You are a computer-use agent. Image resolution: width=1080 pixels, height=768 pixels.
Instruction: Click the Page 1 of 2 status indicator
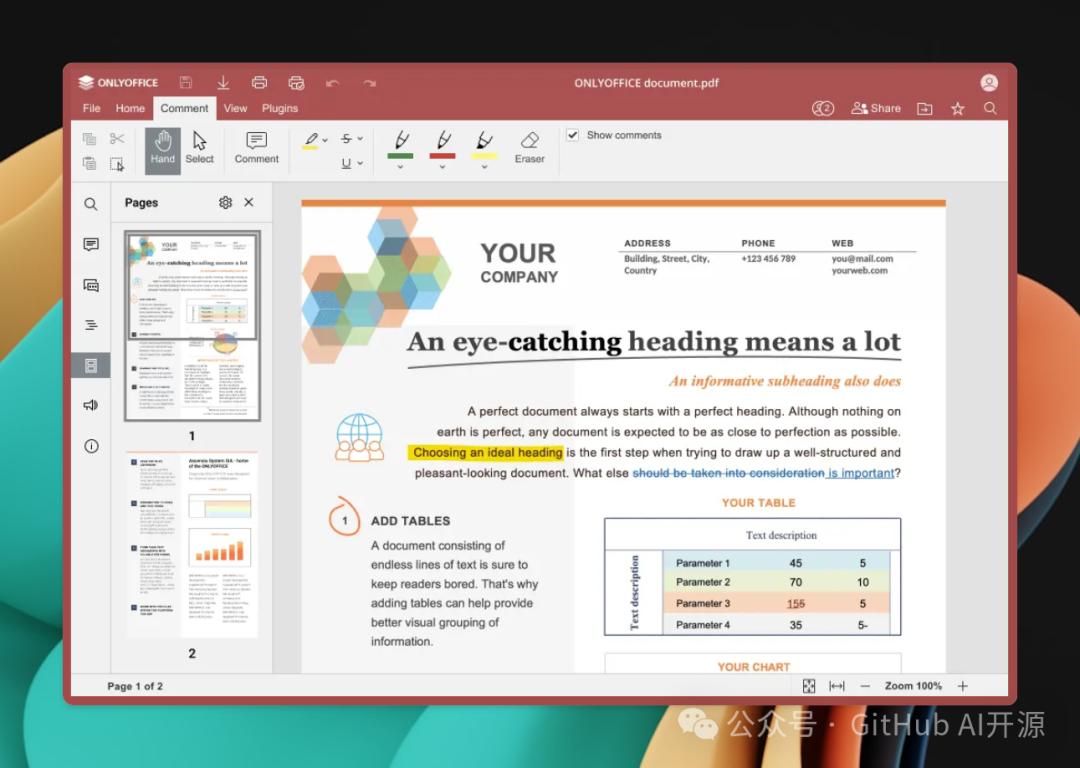tap(135, 686)
